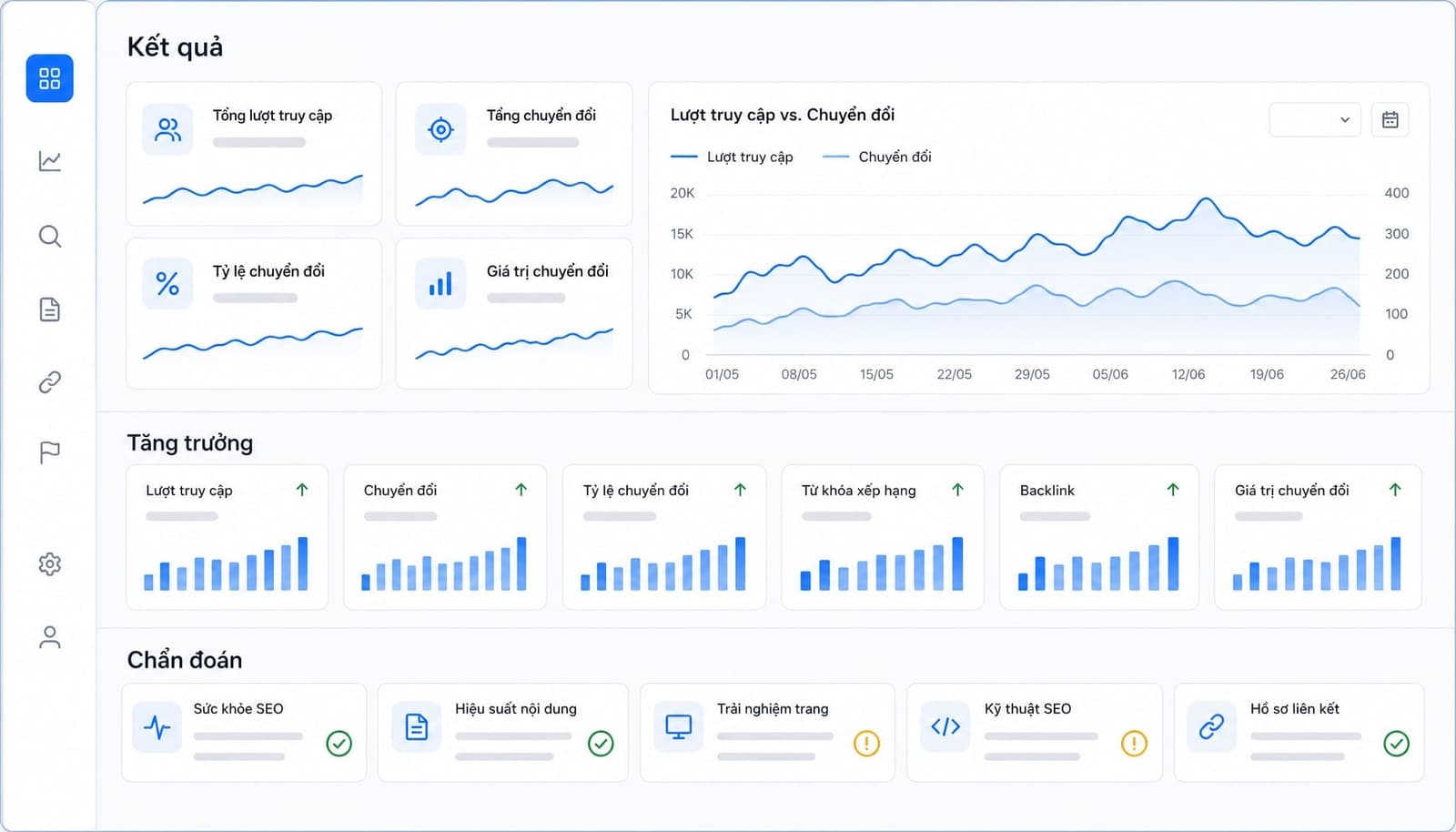
Task: Click the calendar icon on chart
Action: 1390,120
